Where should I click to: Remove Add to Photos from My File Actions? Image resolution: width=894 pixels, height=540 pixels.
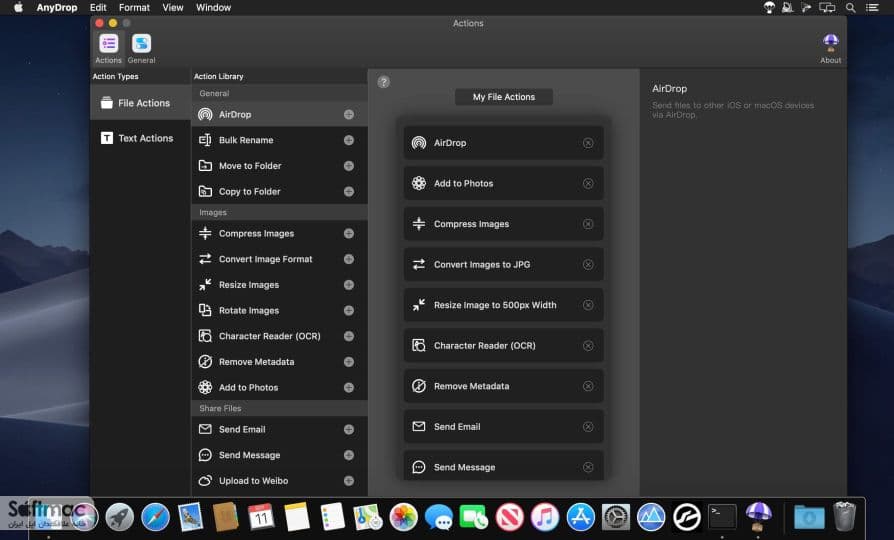coord(588,184)
